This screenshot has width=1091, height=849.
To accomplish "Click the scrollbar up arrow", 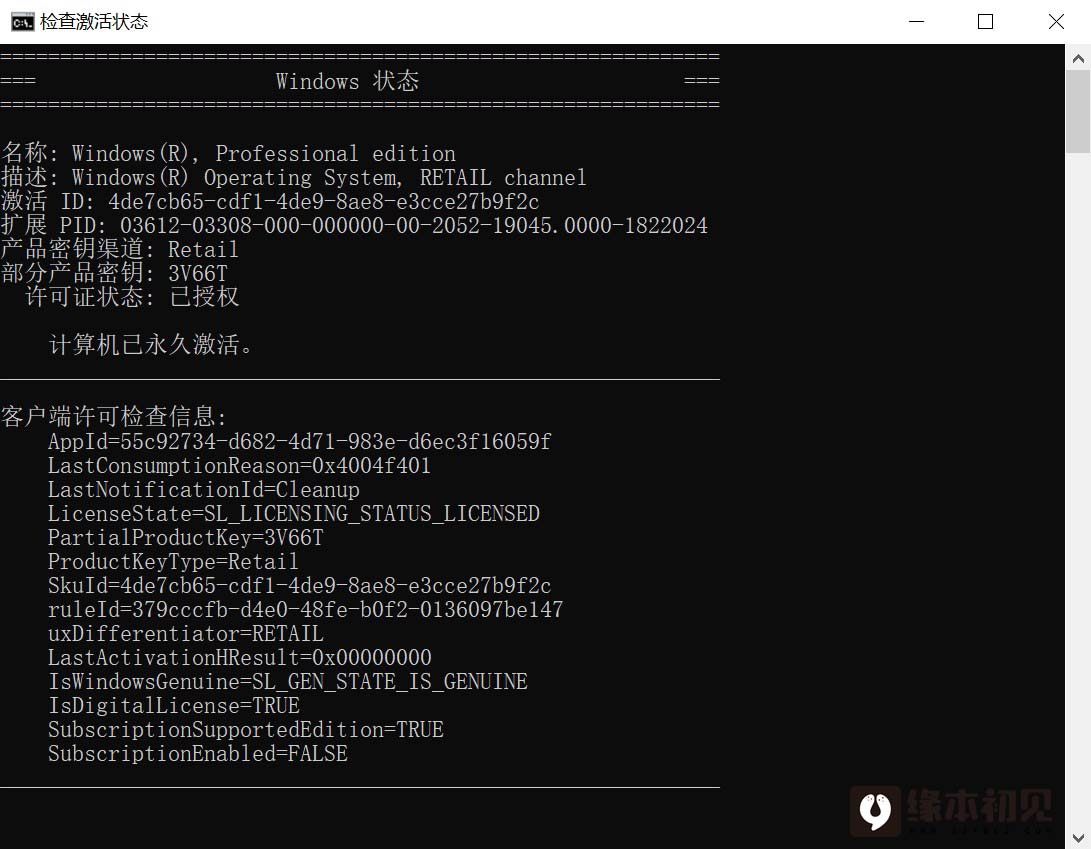I will click(1078, 59).
